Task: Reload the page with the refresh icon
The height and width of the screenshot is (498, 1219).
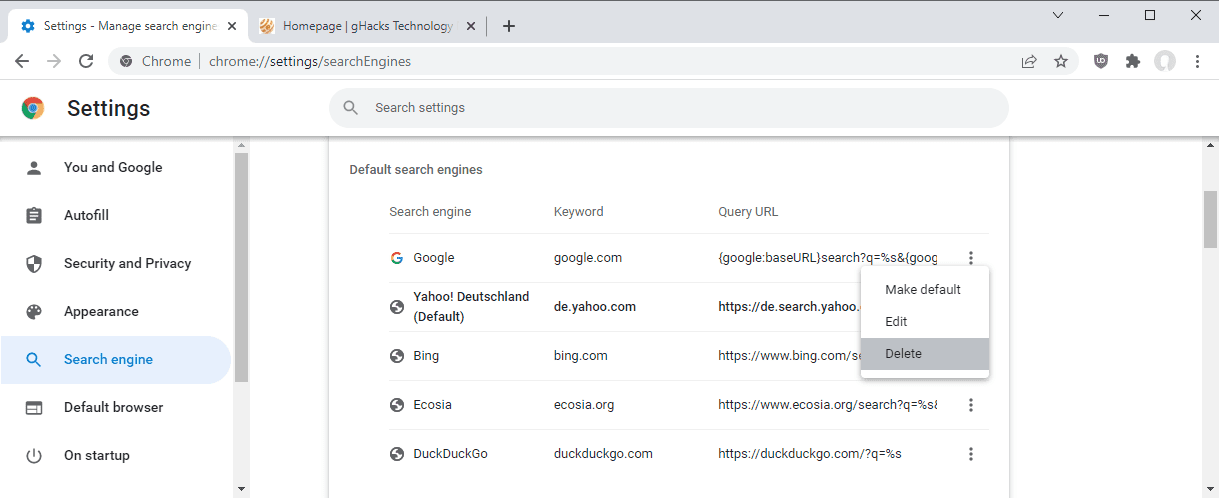Action: coord(86,61)
